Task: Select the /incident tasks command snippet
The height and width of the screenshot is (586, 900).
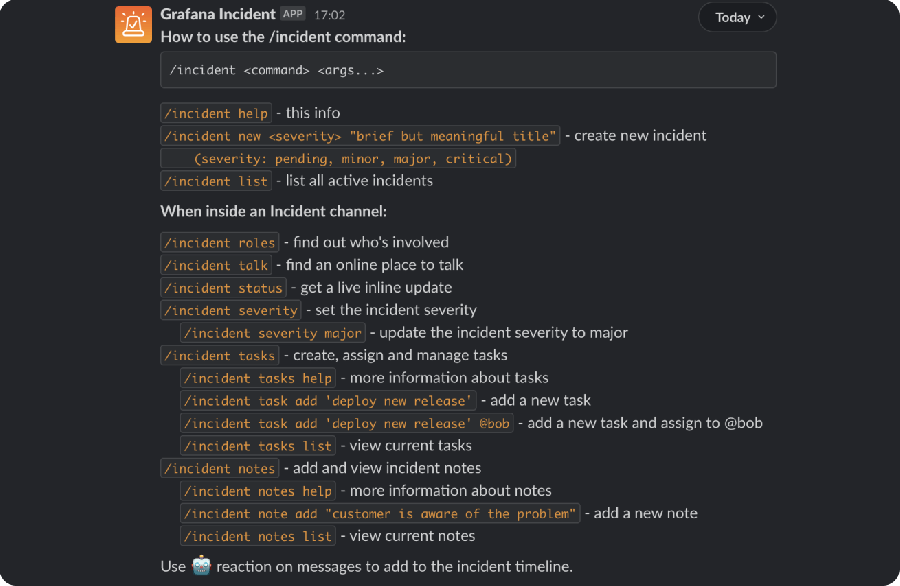Action: [219, 355]
